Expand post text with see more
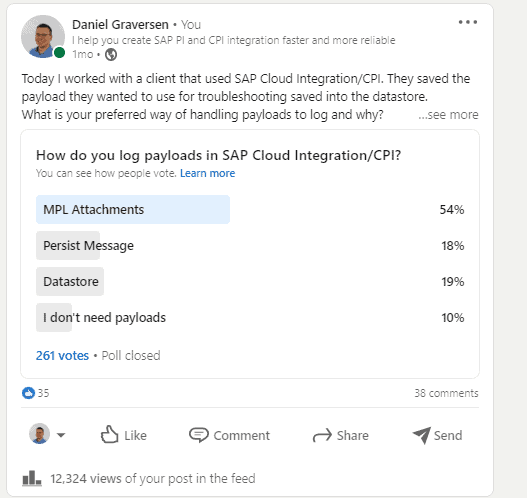Viewport: 527px width, 498px height. pos(448,115)
